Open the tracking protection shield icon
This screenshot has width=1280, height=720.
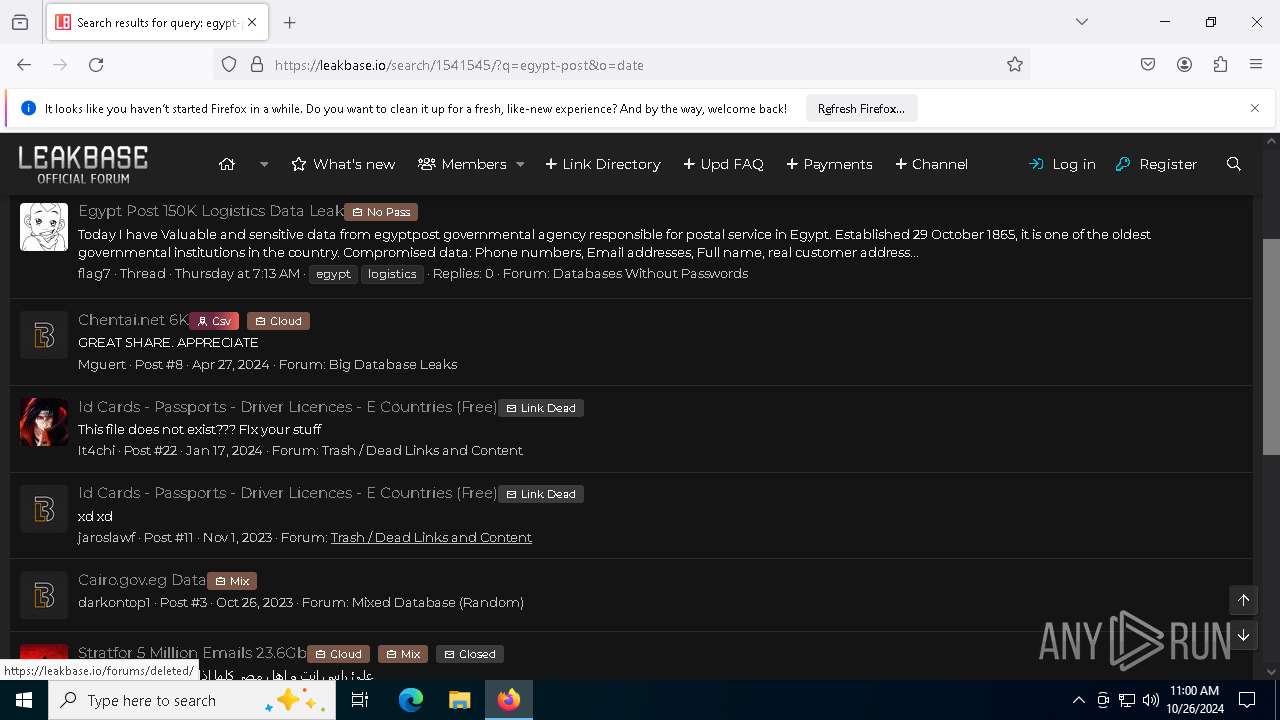(229, 65)
